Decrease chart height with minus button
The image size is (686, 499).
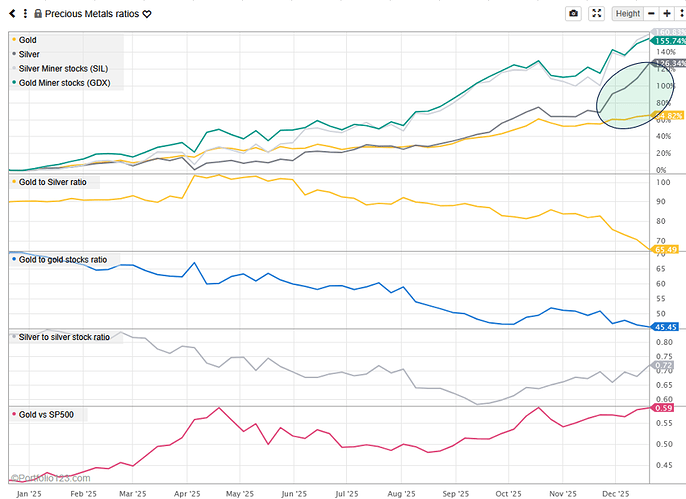(652, 14)
